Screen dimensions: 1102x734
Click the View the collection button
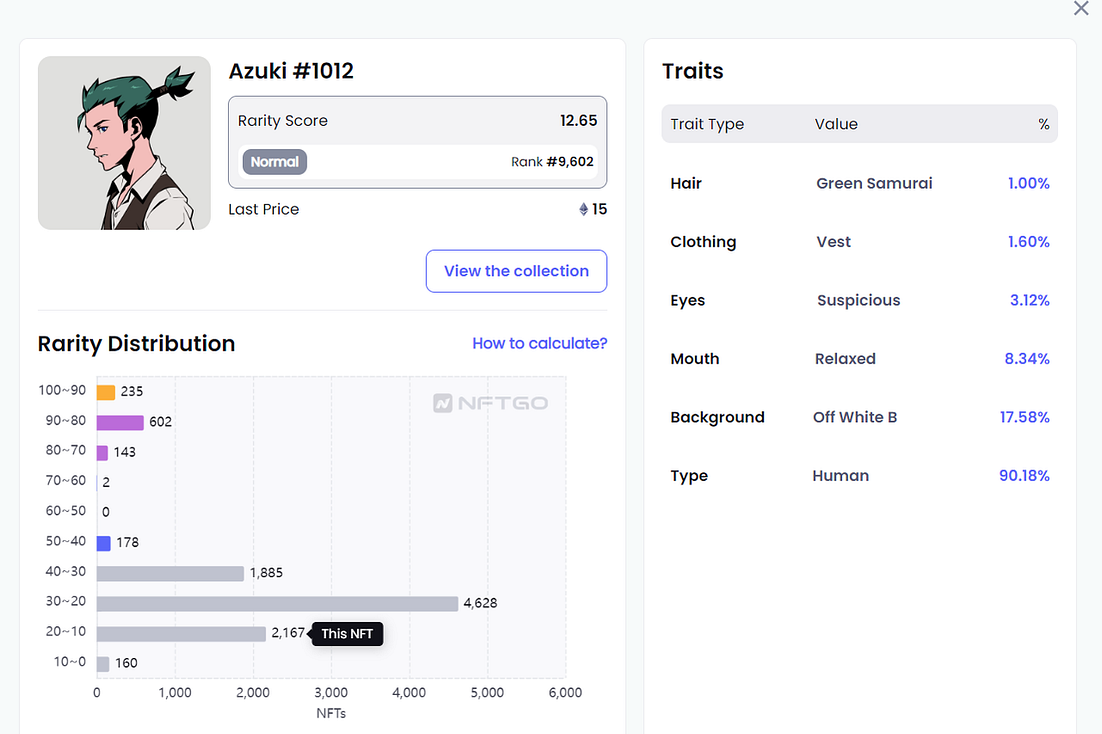(517, 271)
